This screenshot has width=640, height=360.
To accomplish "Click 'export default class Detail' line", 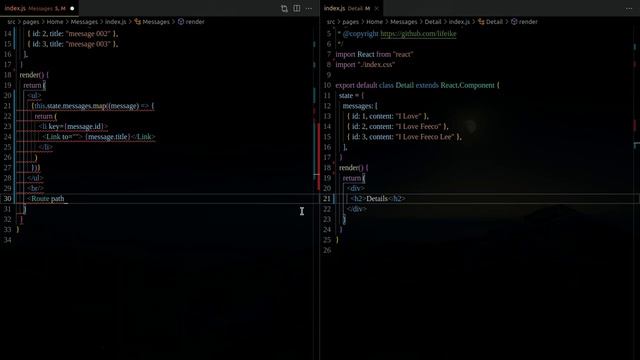I will tap(374, 85).
